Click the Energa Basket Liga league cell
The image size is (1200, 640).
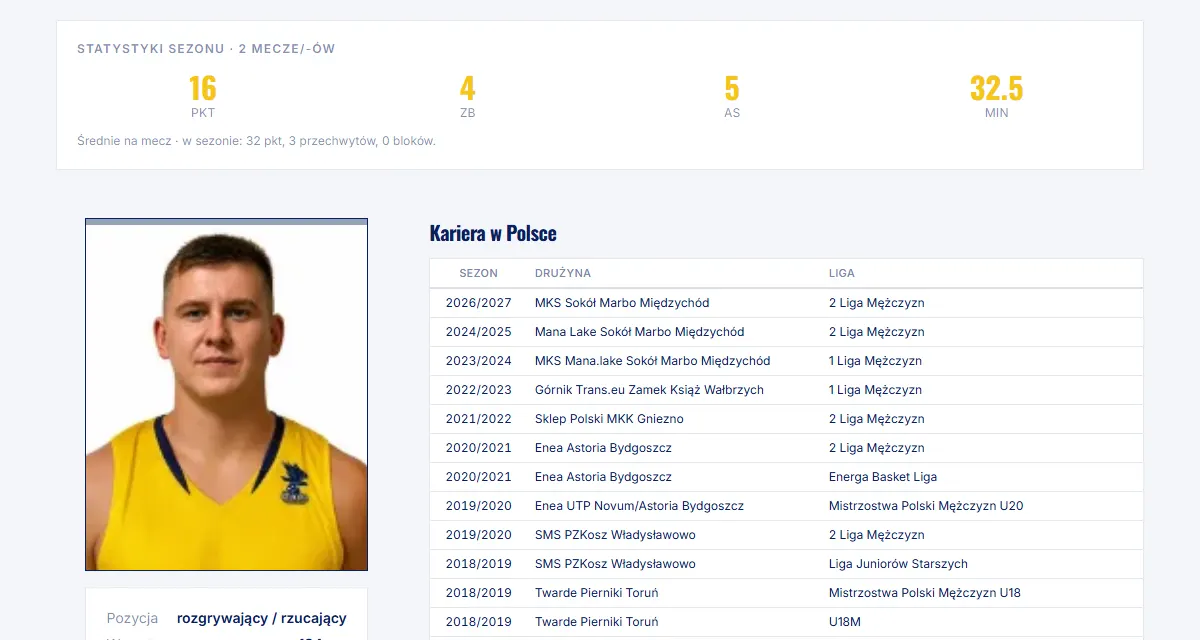tap(883, 477)
